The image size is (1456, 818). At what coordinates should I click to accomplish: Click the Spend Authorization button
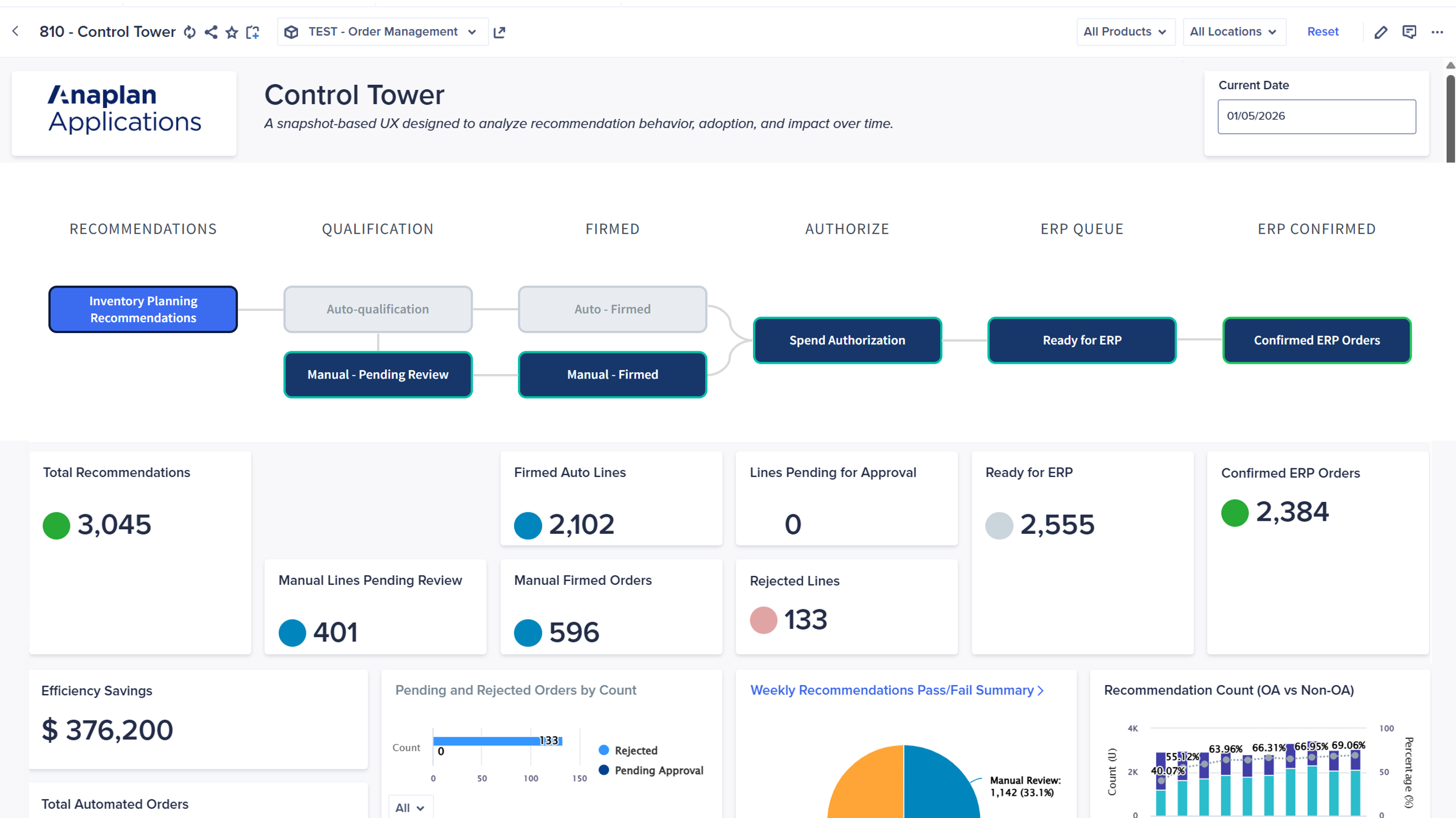coord(846,340)
